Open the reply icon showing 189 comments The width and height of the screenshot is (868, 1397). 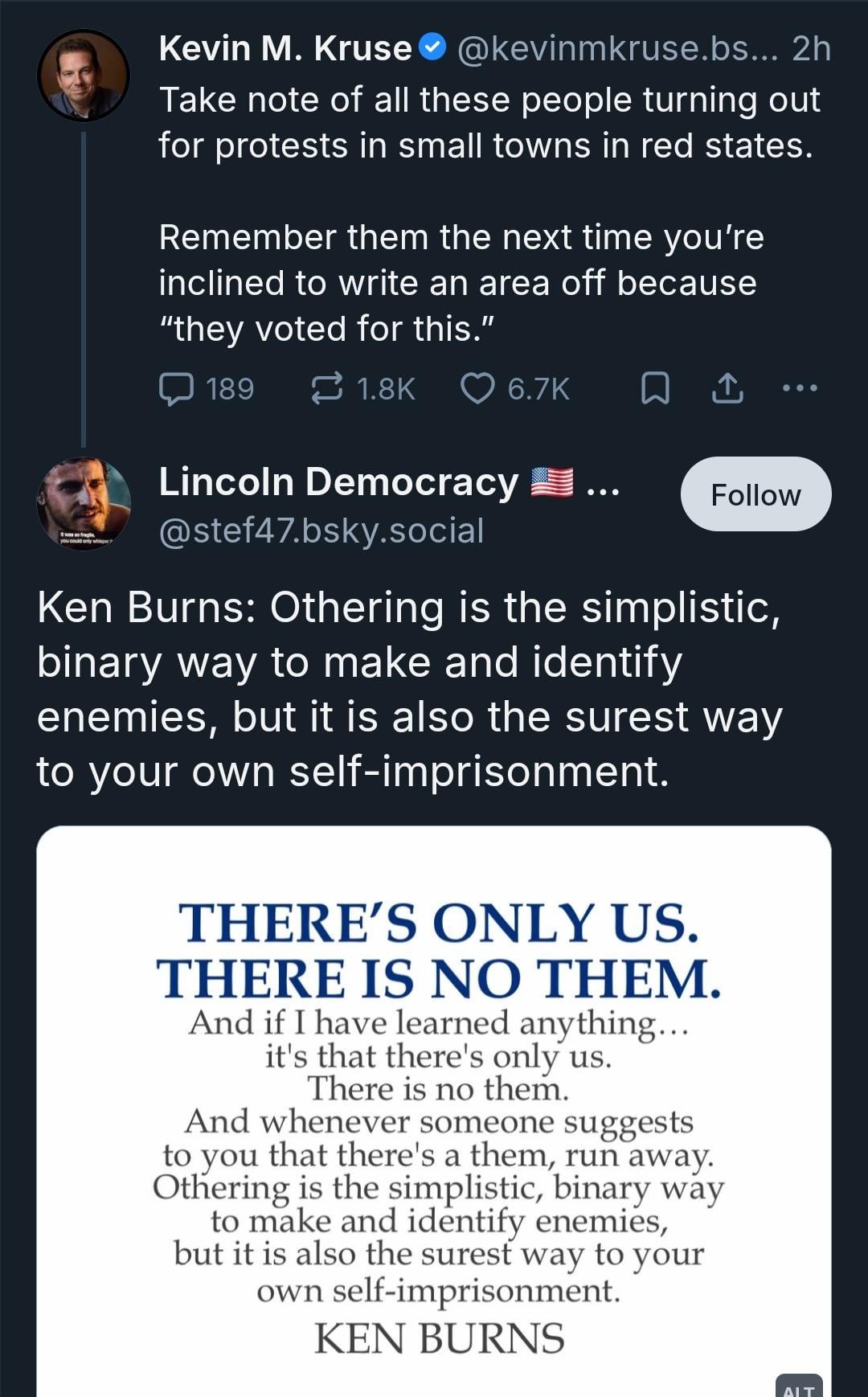(177, 389)
